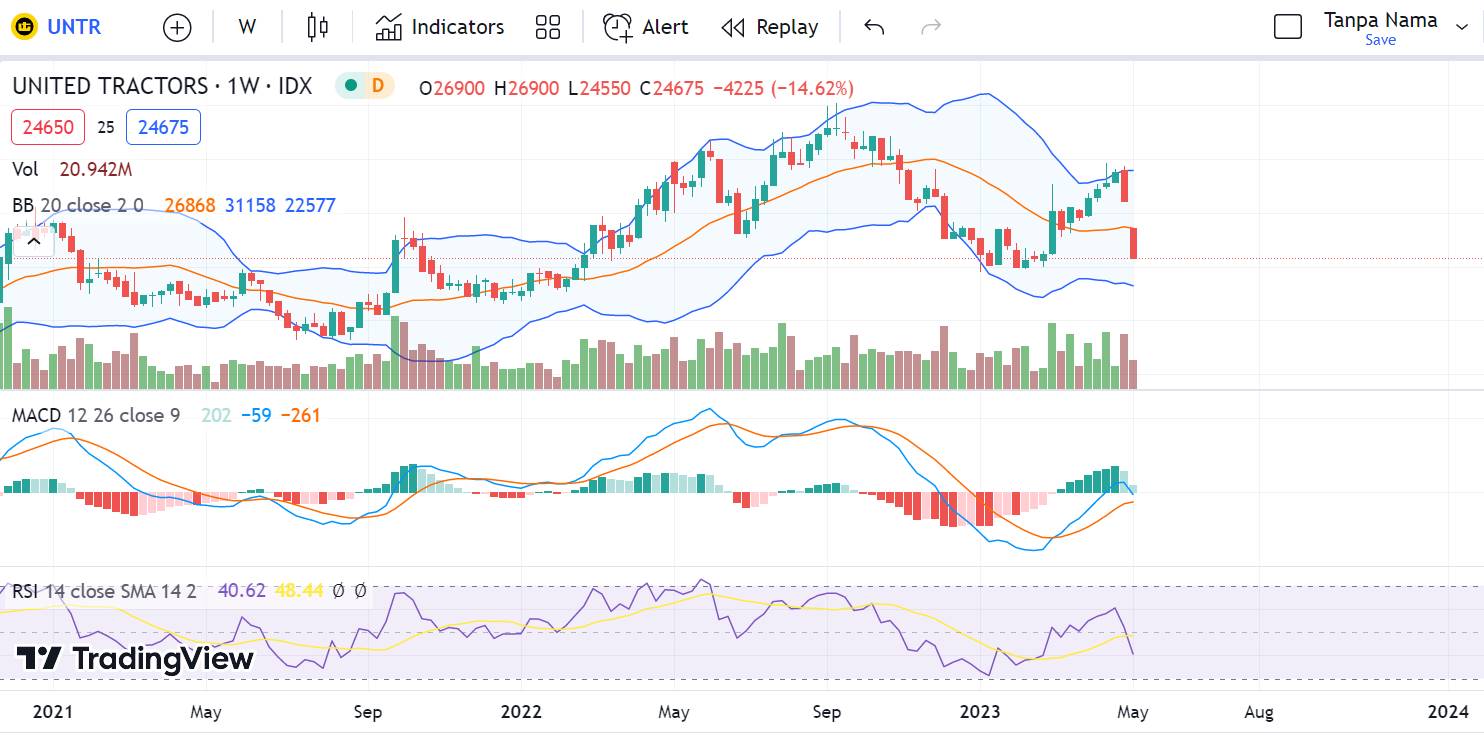Click the MACD histogram value 202
1484x742 pixels.
[x=216, y=415]
